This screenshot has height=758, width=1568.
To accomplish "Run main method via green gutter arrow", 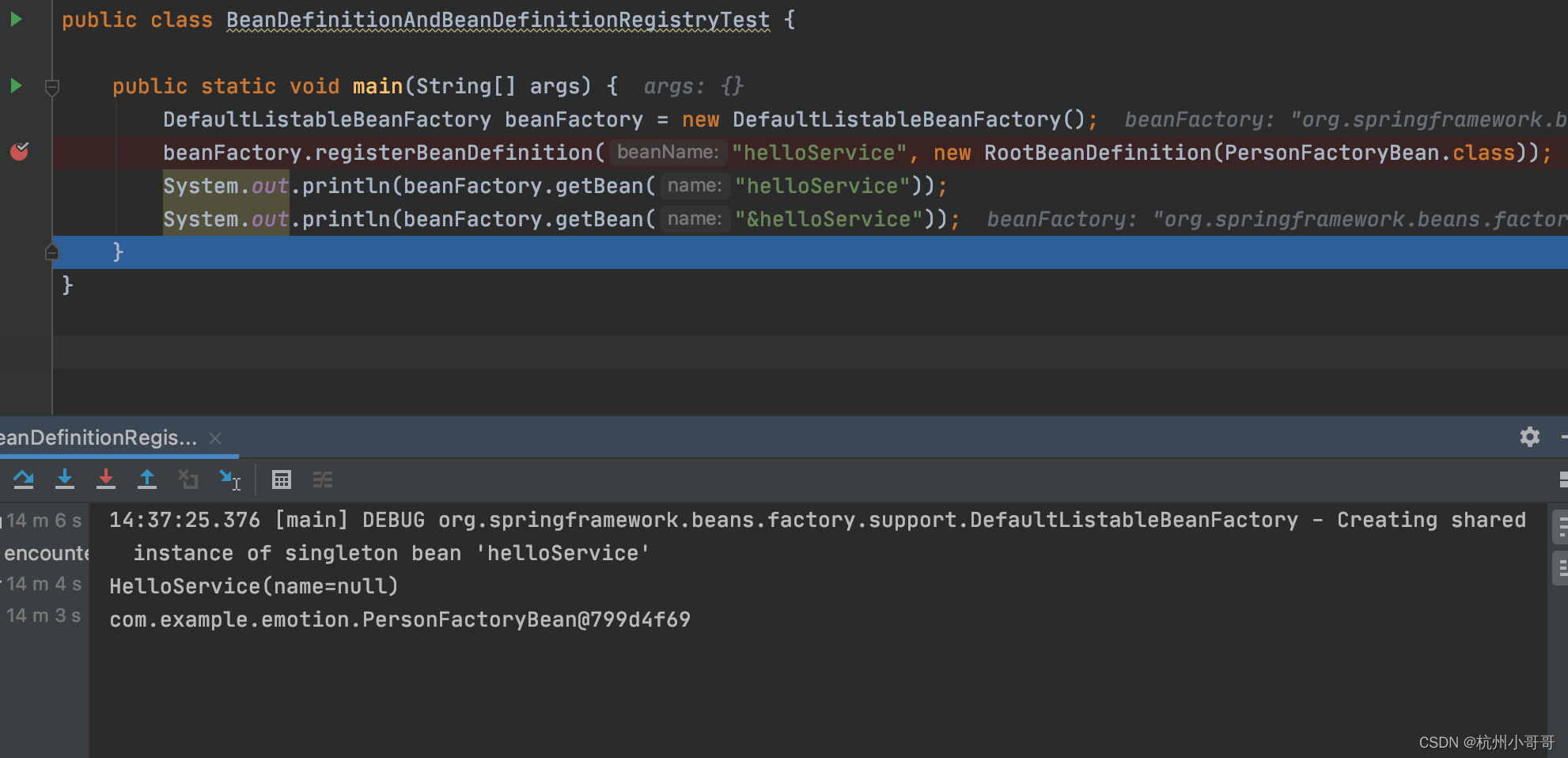I will pos(15,85).
